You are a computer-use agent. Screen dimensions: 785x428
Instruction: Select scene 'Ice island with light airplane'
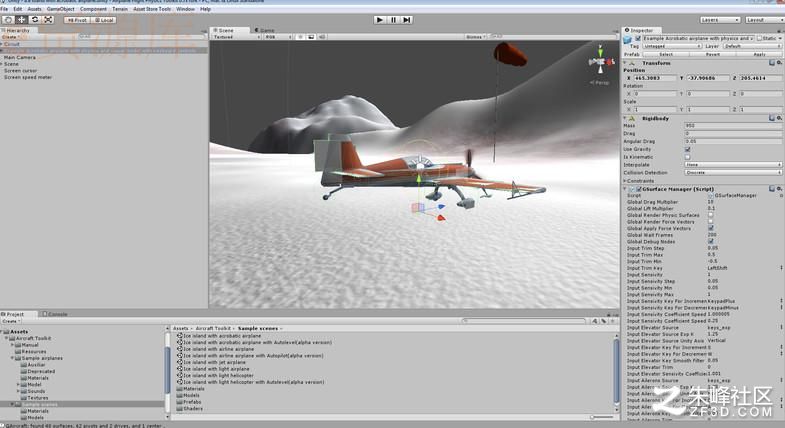point(213,368)
